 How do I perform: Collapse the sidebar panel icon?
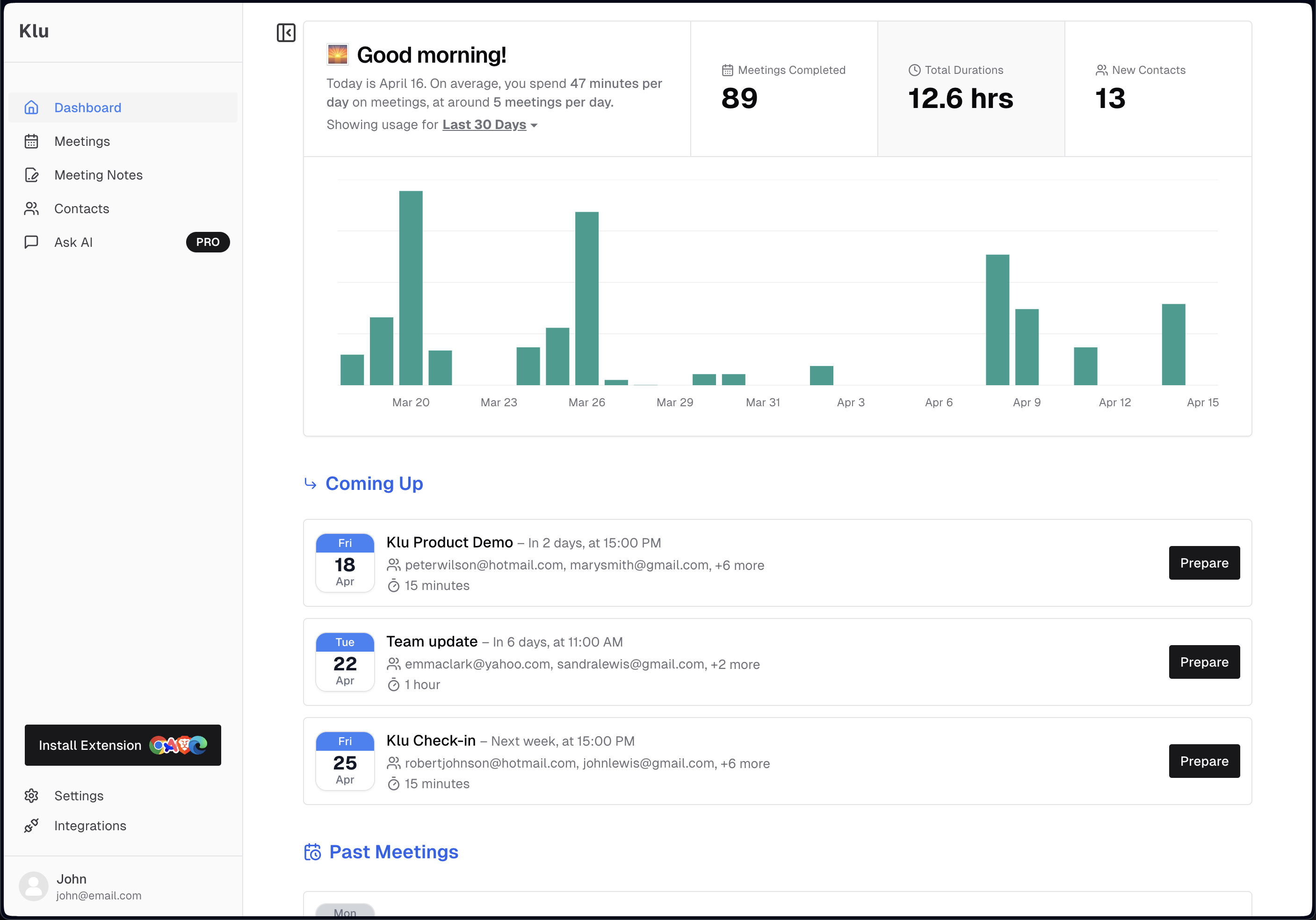click(x=286, y=33)
